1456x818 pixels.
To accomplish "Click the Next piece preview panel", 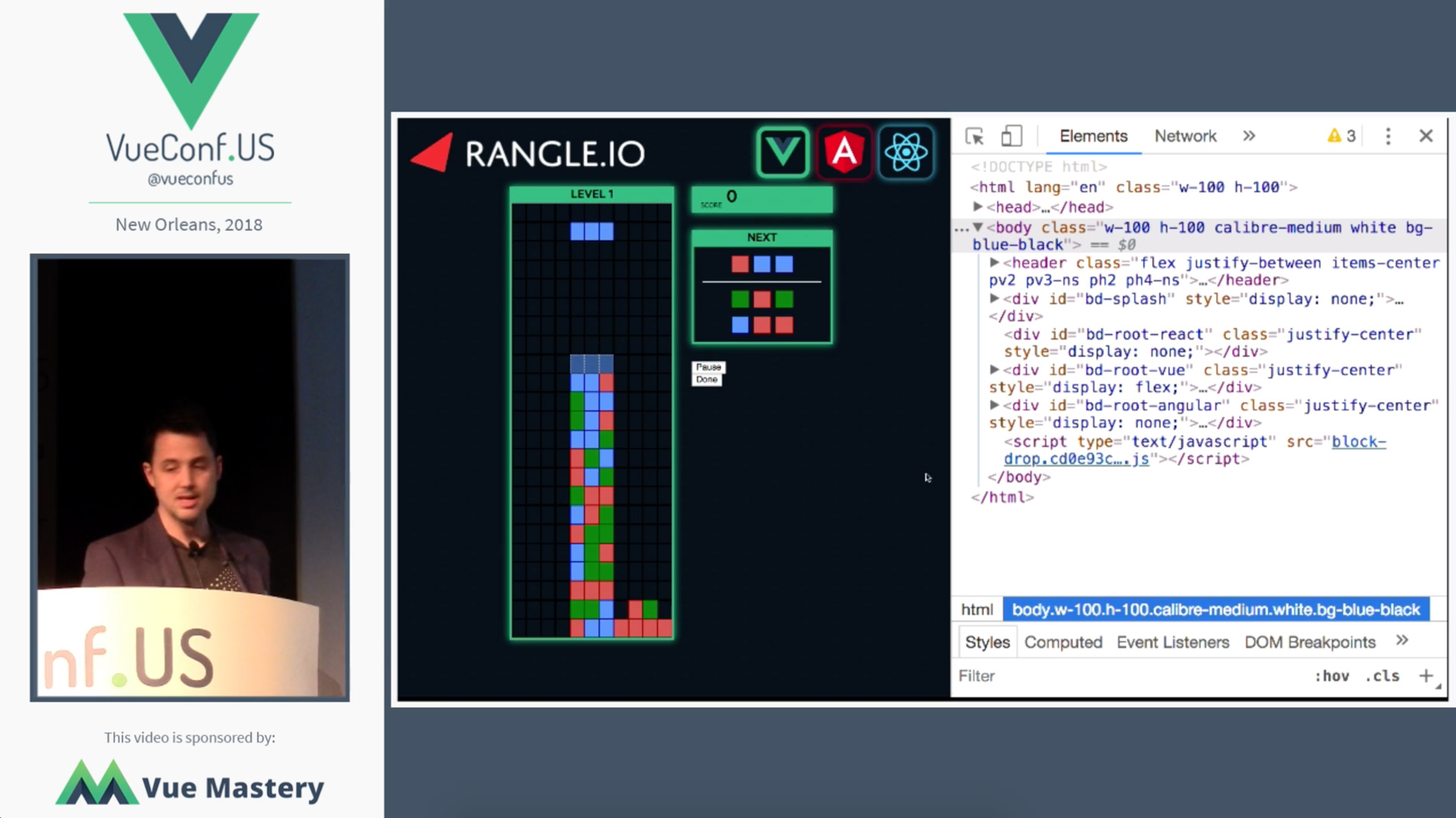I will (762, 287).
